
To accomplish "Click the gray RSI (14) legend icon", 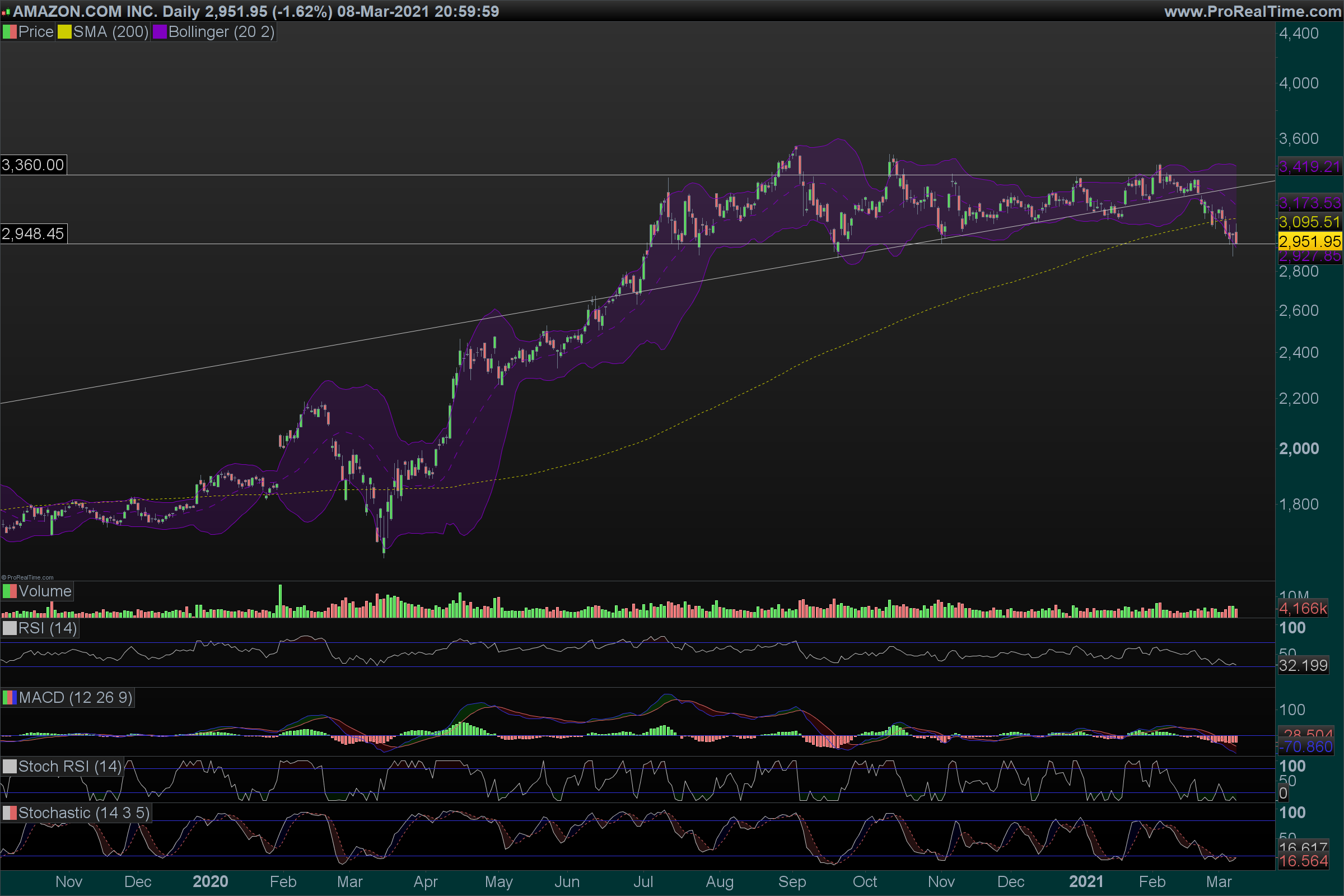I will [10, 628].
